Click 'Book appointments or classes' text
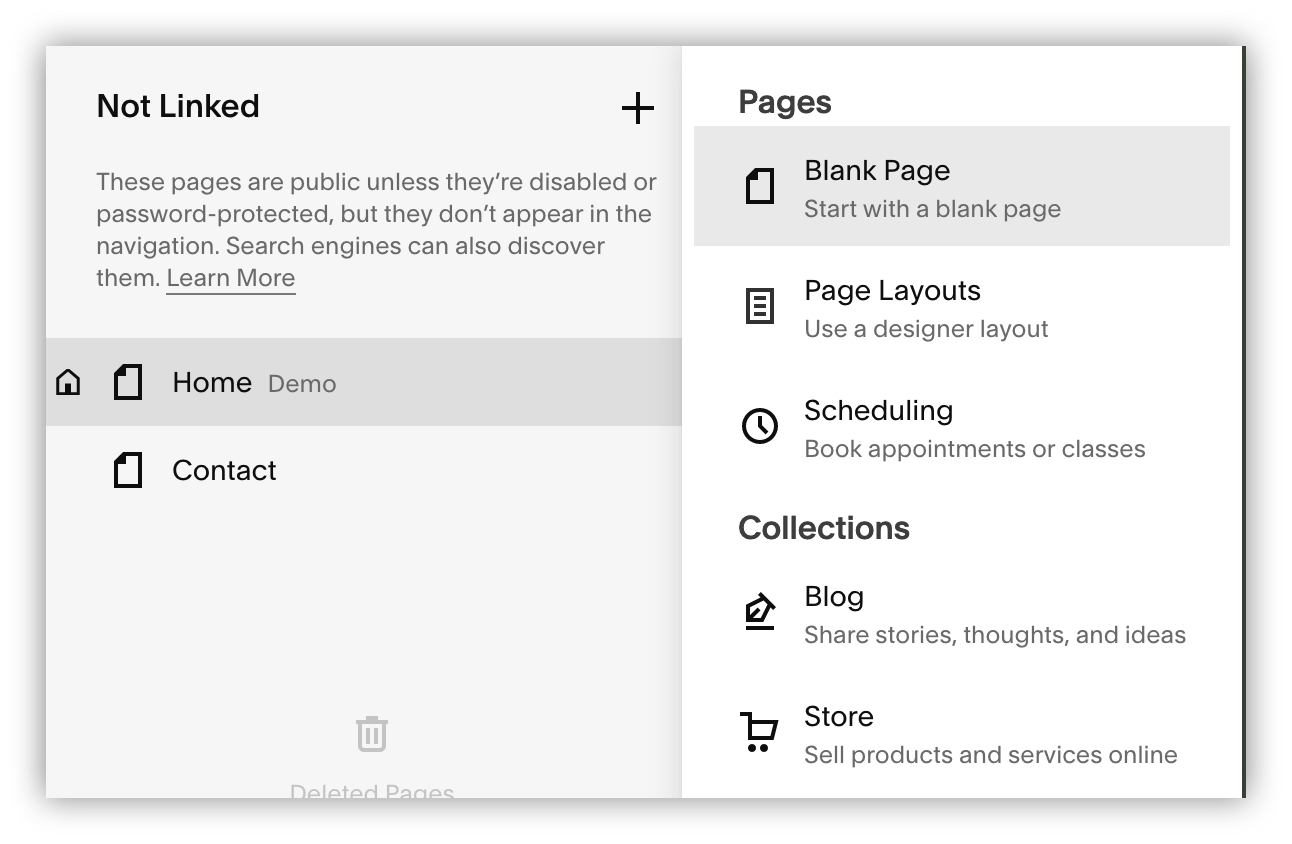Viewport: 1292px width, 844px height. 975,449
